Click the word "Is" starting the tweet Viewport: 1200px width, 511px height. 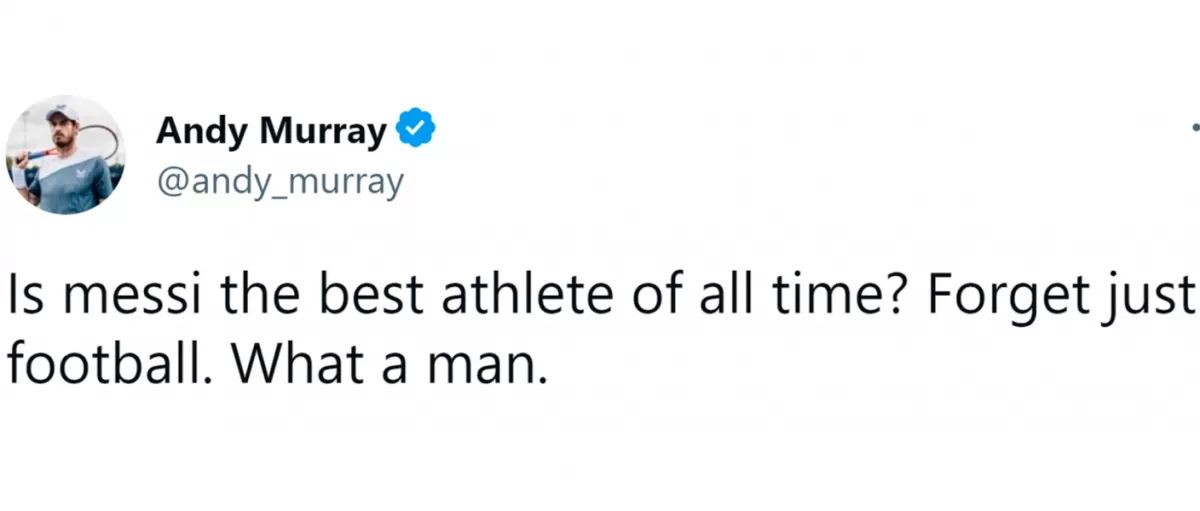[23, 297]
